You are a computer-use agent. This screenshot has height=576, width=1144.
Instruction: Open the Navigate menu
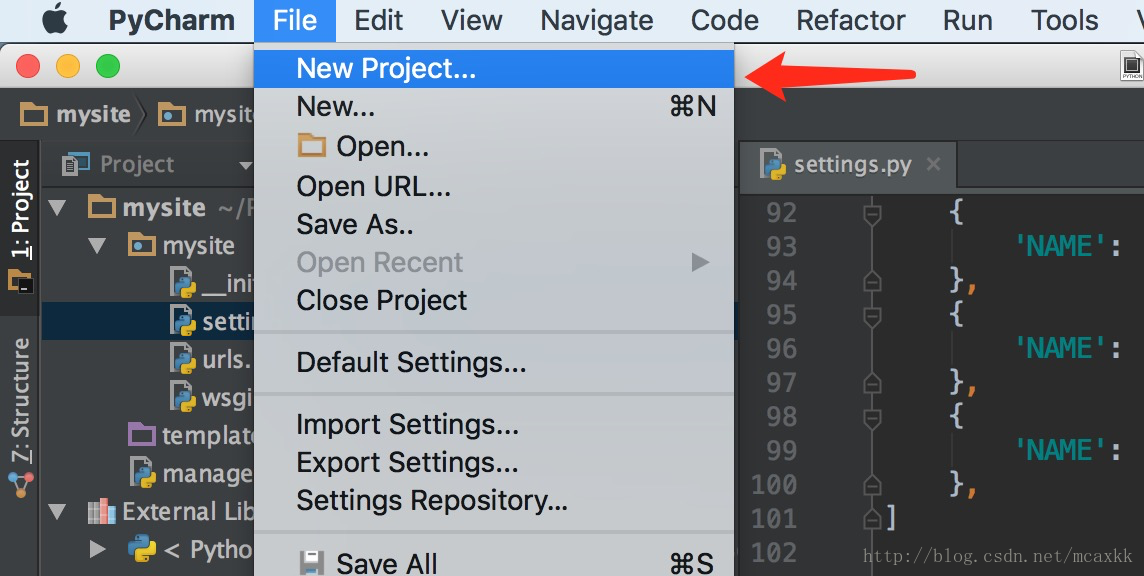597,20
